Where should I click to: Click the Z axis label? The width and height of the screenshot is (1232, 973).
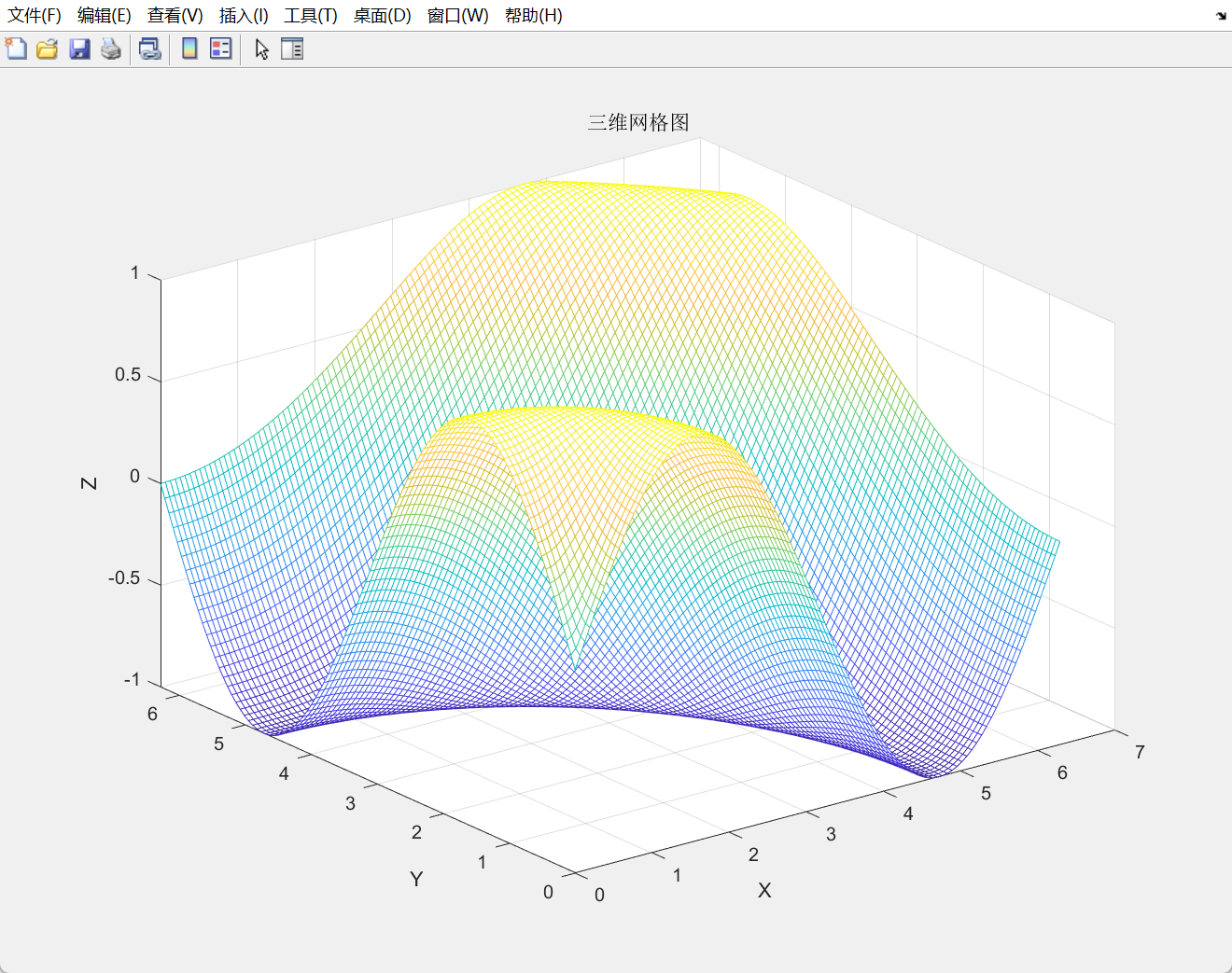(x=90, y=483)
